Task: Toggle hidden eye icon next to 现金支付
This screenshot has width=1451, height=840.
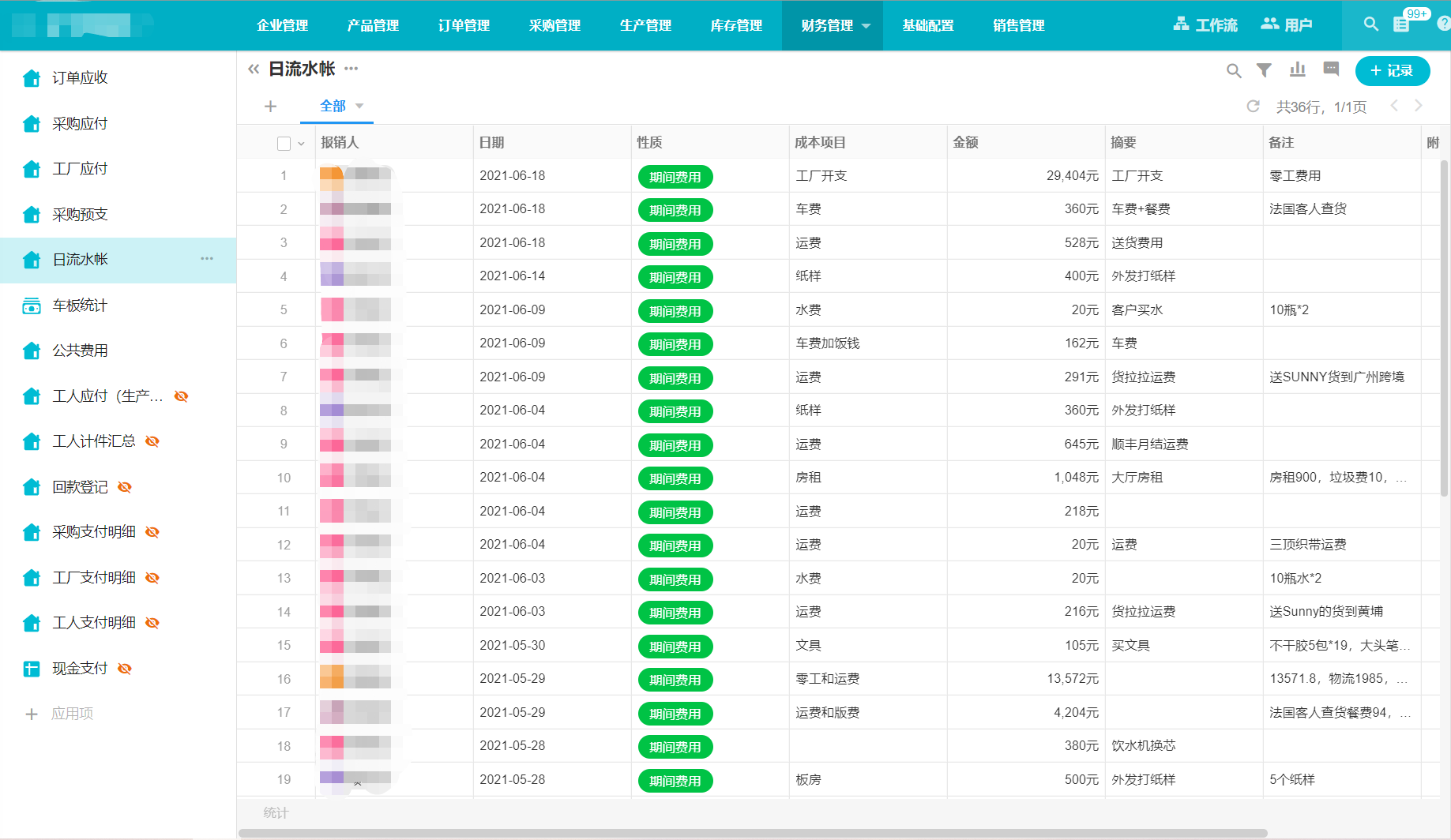Action: 125,669
